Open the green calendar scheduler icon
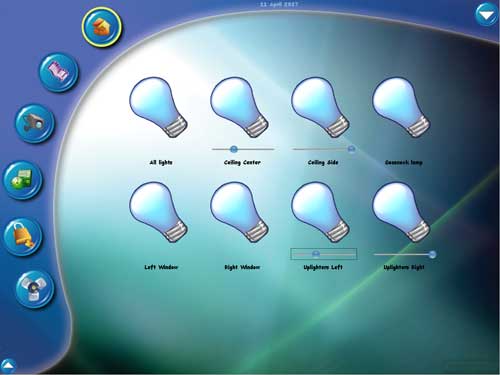Viewport: 500px width, 375px height. coord(23,180)
